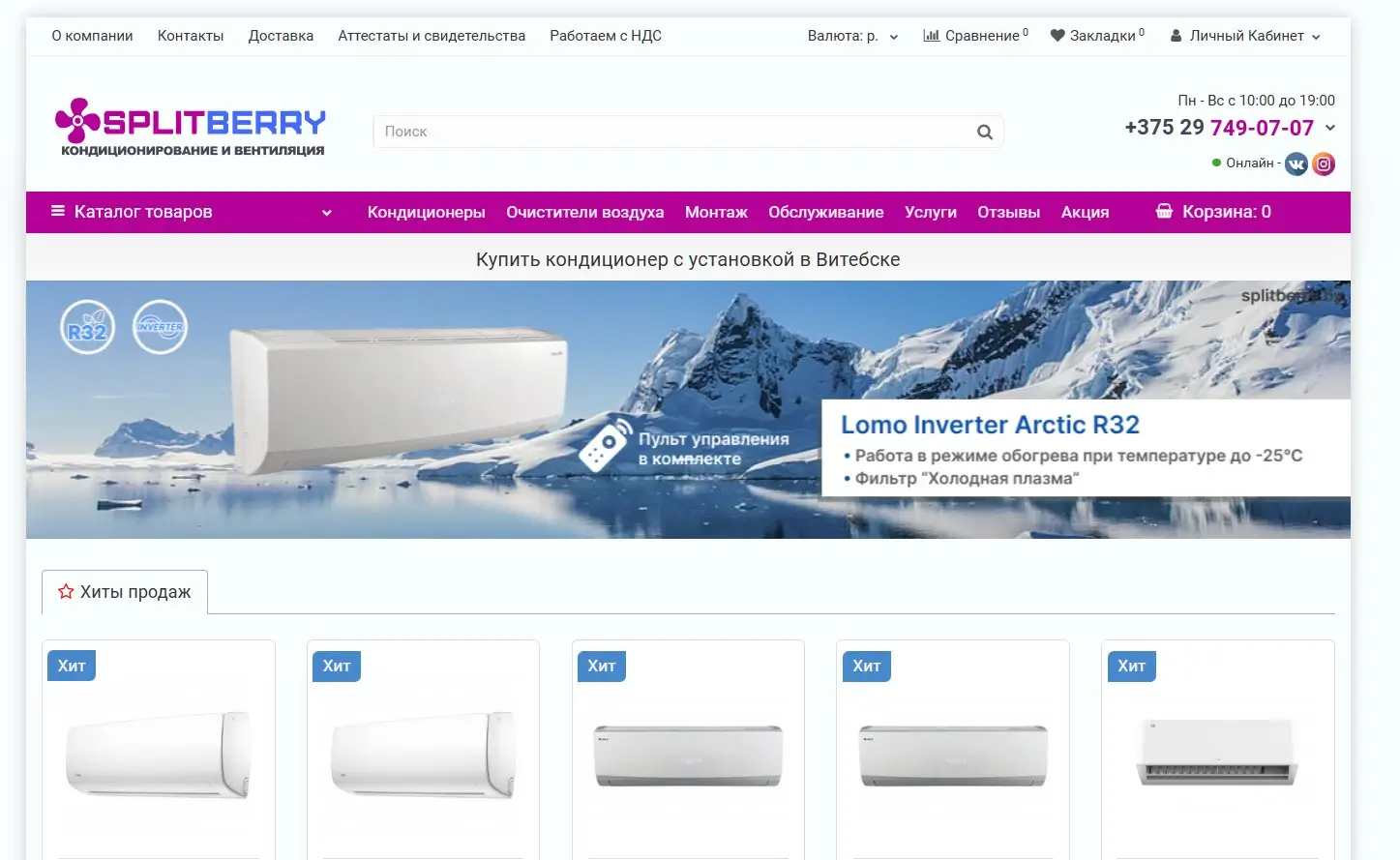The image size is (1400, 860).
Task: Open the first Хит product thumbnail
Action: tap(159, 756)
